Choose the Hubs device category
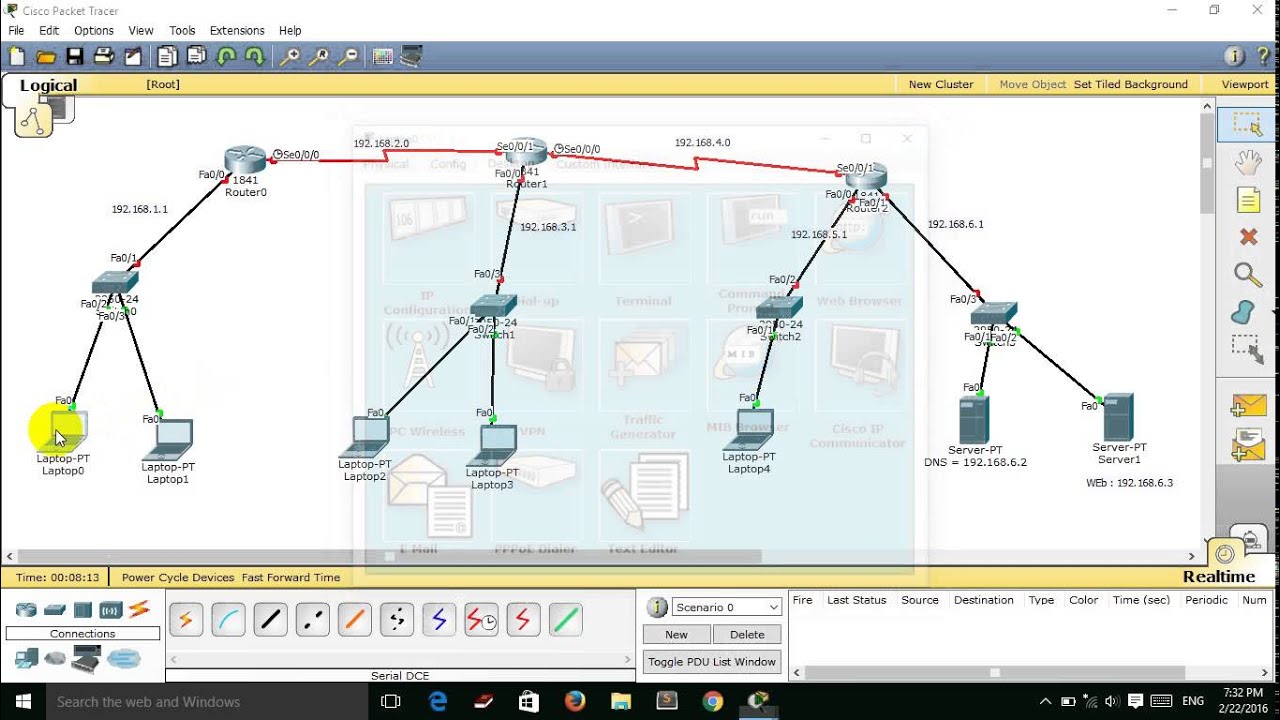Viewport: 1280px width, 720px height. (x=83, y=610)
